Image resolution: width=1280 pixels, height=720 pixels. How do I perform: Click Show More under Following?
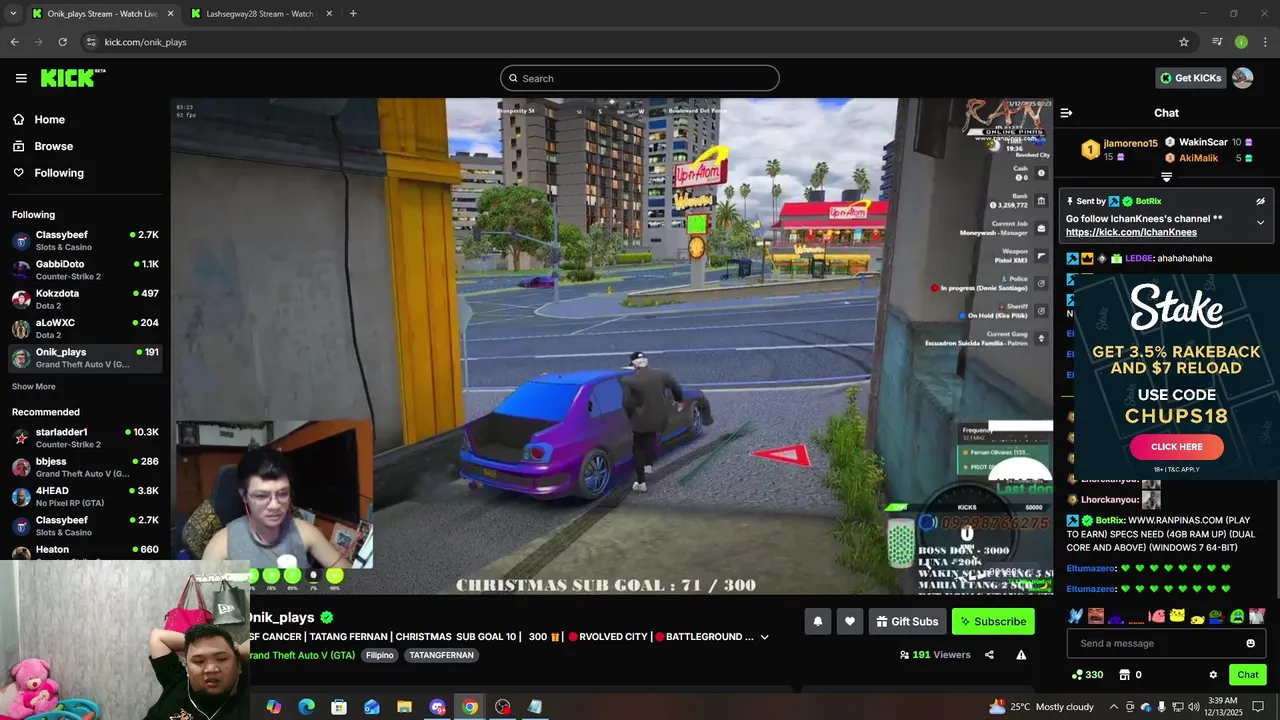34,386
